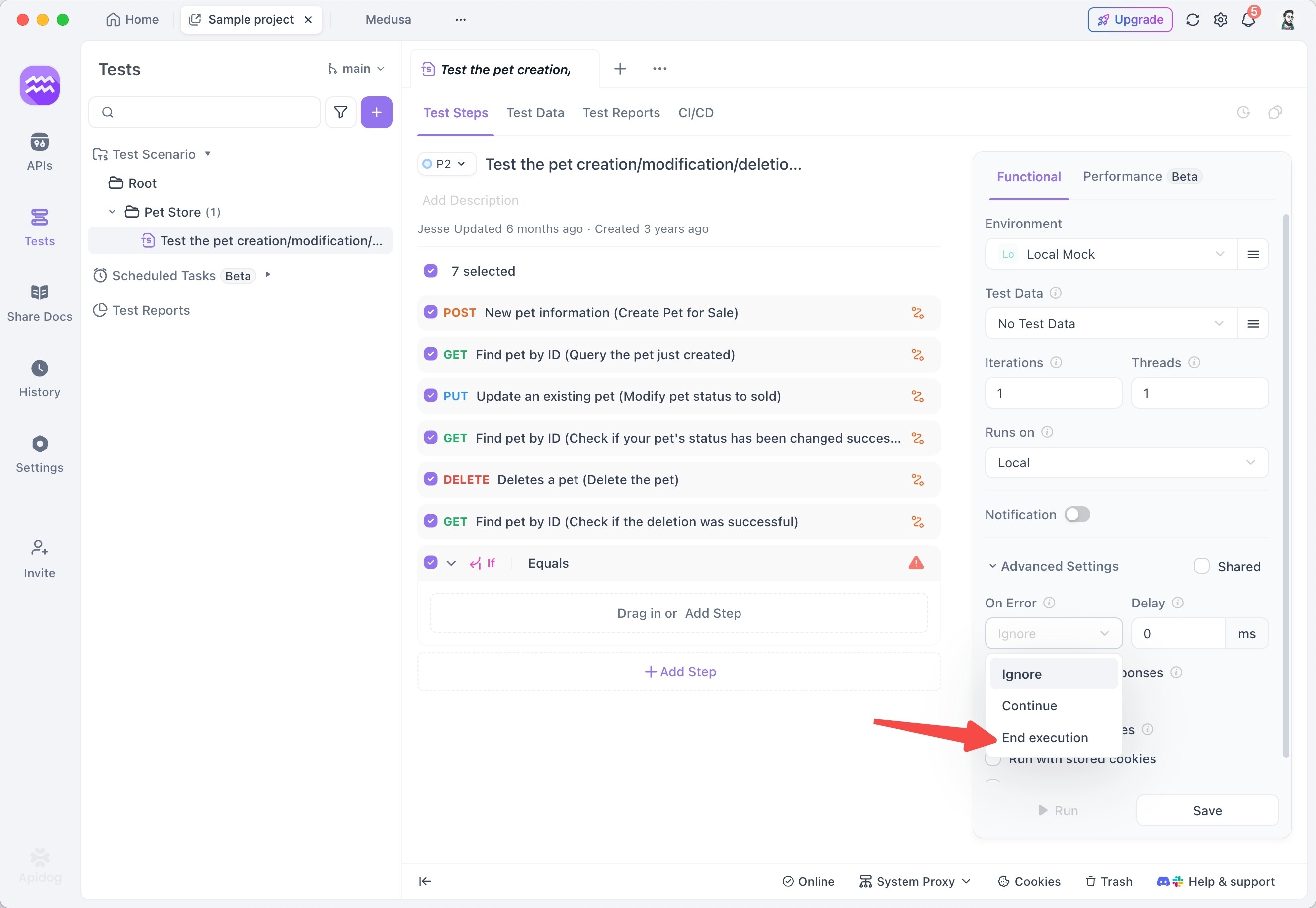Switch to the Test Data tab
This screenshot has width=1316, height=908.
point(535,113)
